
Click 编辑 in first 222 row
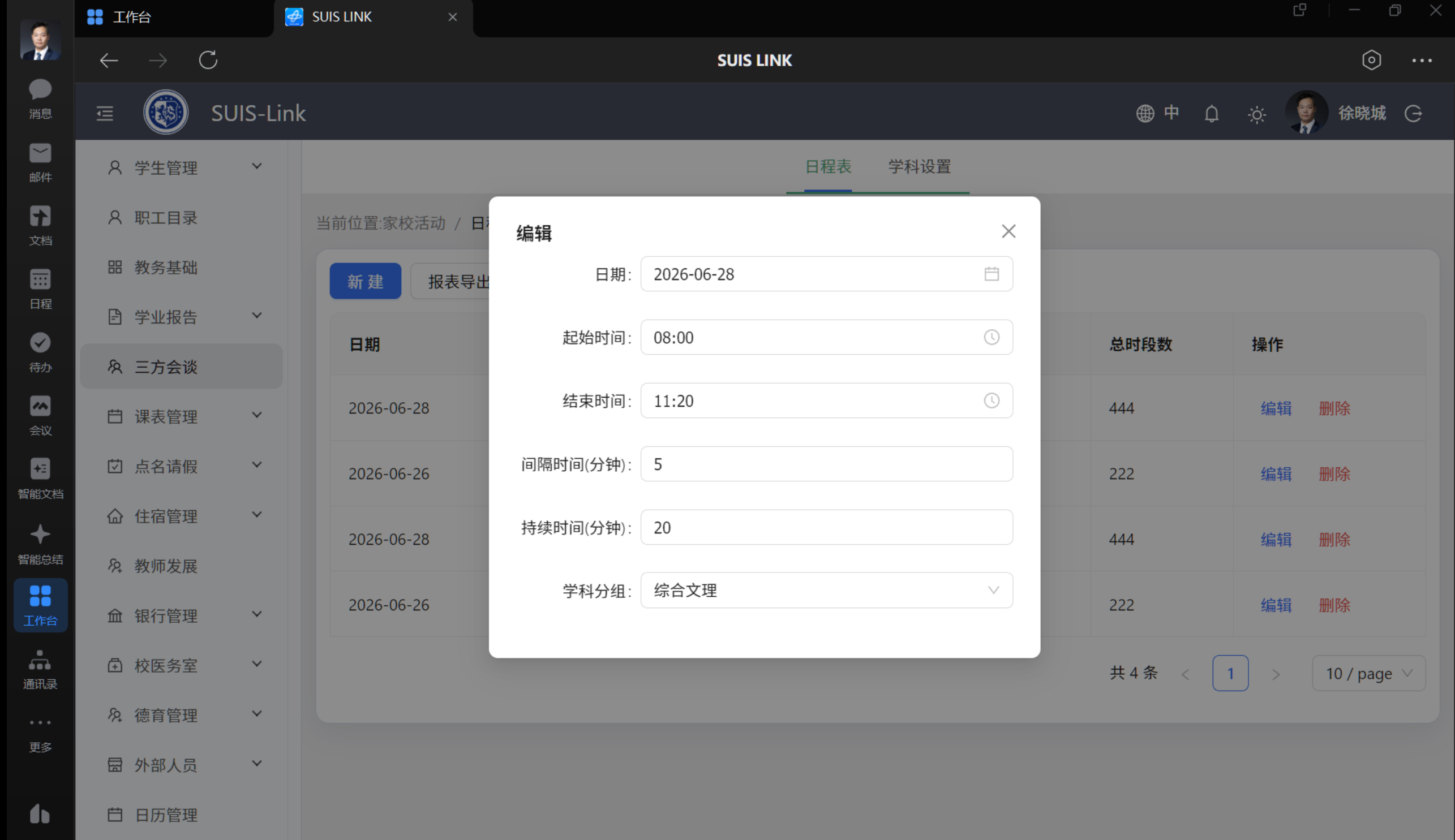click(1276, 473)
